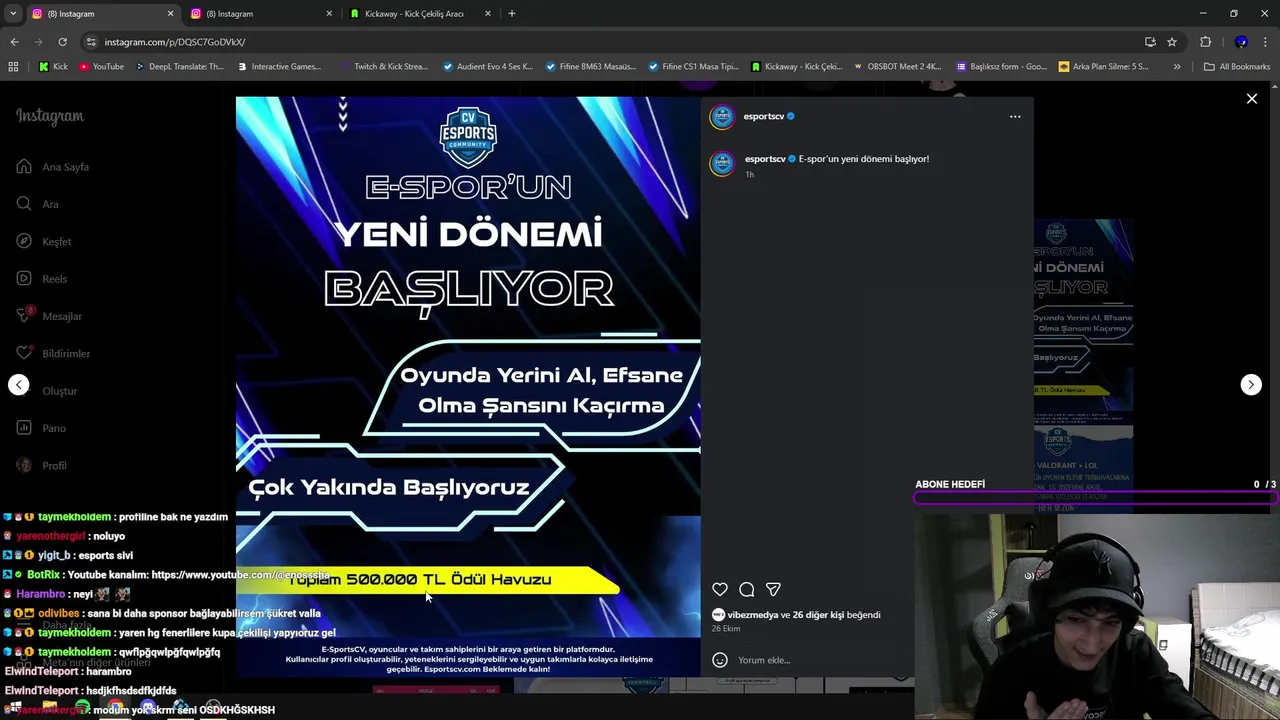The image size is (1280, 720).
Task: Click the post image
Action: coord(468,387)
